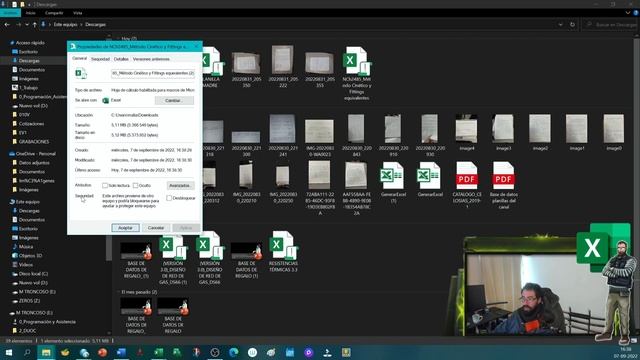Open OBS Studio from the taskbar
Screen dimensions: 640x360
click(x=215, y=352)
